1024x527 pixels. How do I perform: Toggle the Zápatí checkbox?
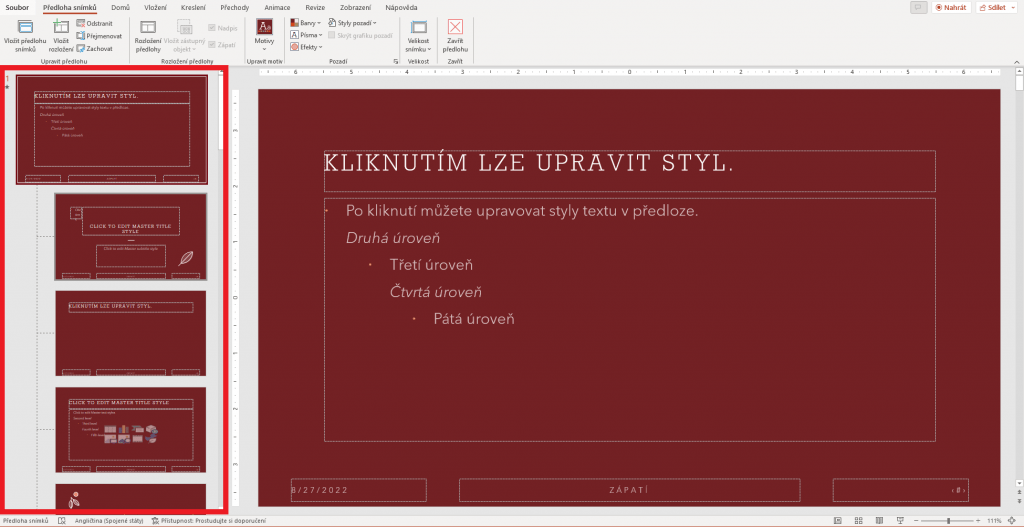pyautogui.click(x=212, y=44)
